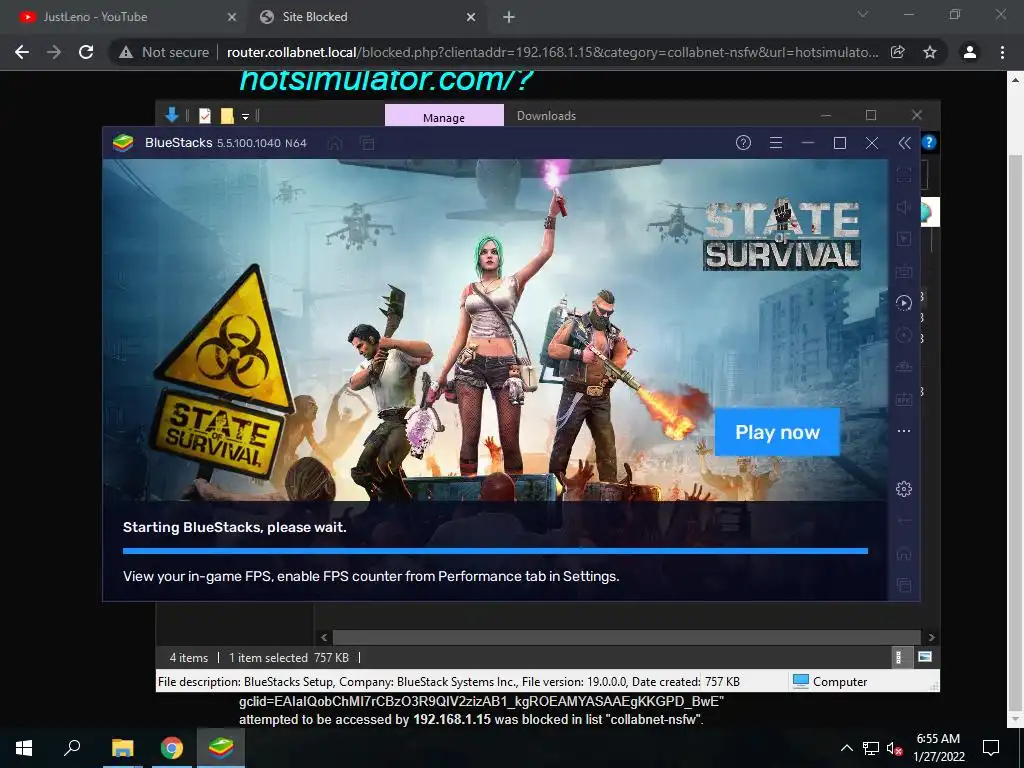Open the Customize Quick Access Toolbar dropdown
The height and width of the screenshot is (768, 1024).
coord(246,116)
